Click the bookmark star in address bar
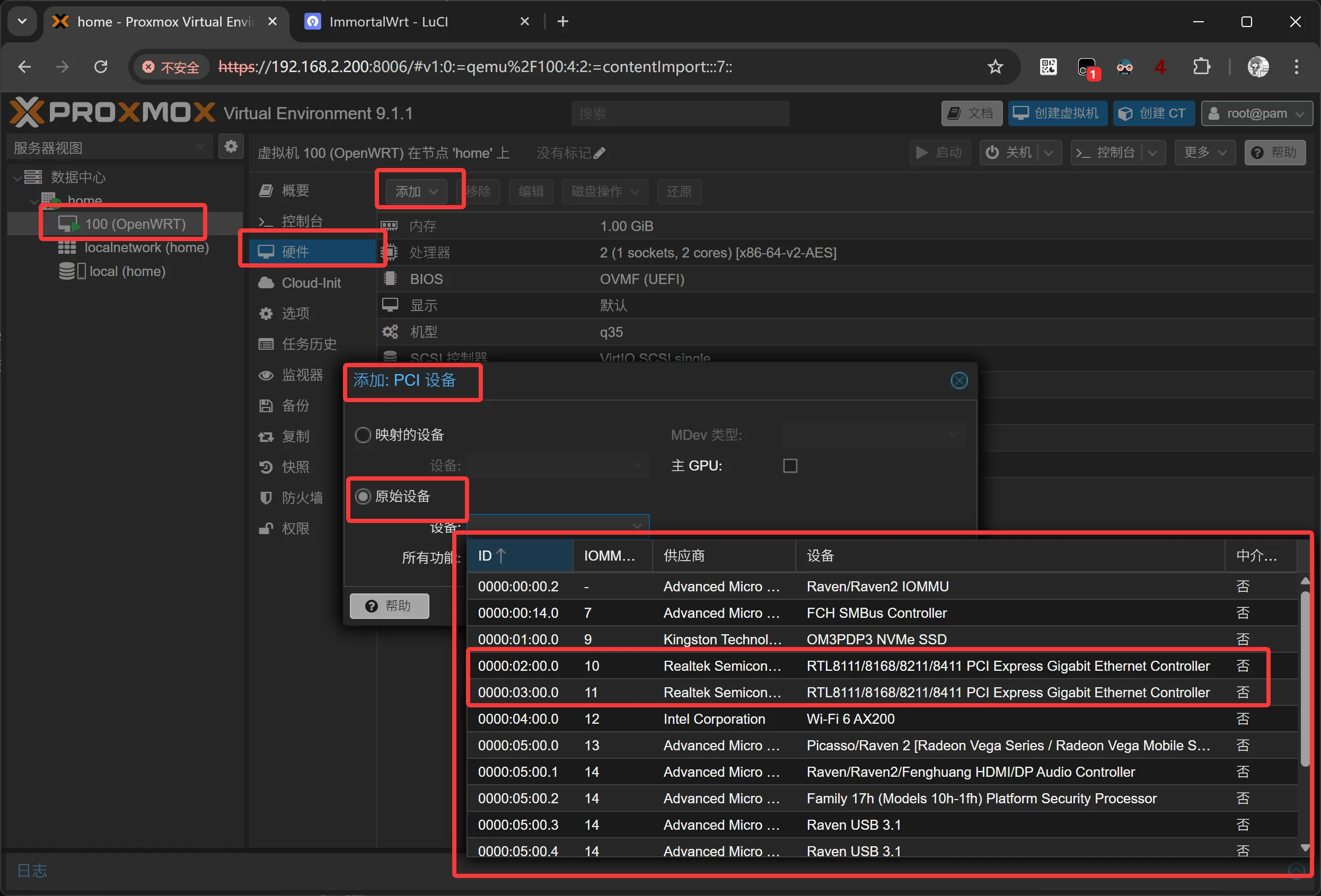 tap(995, 67)
